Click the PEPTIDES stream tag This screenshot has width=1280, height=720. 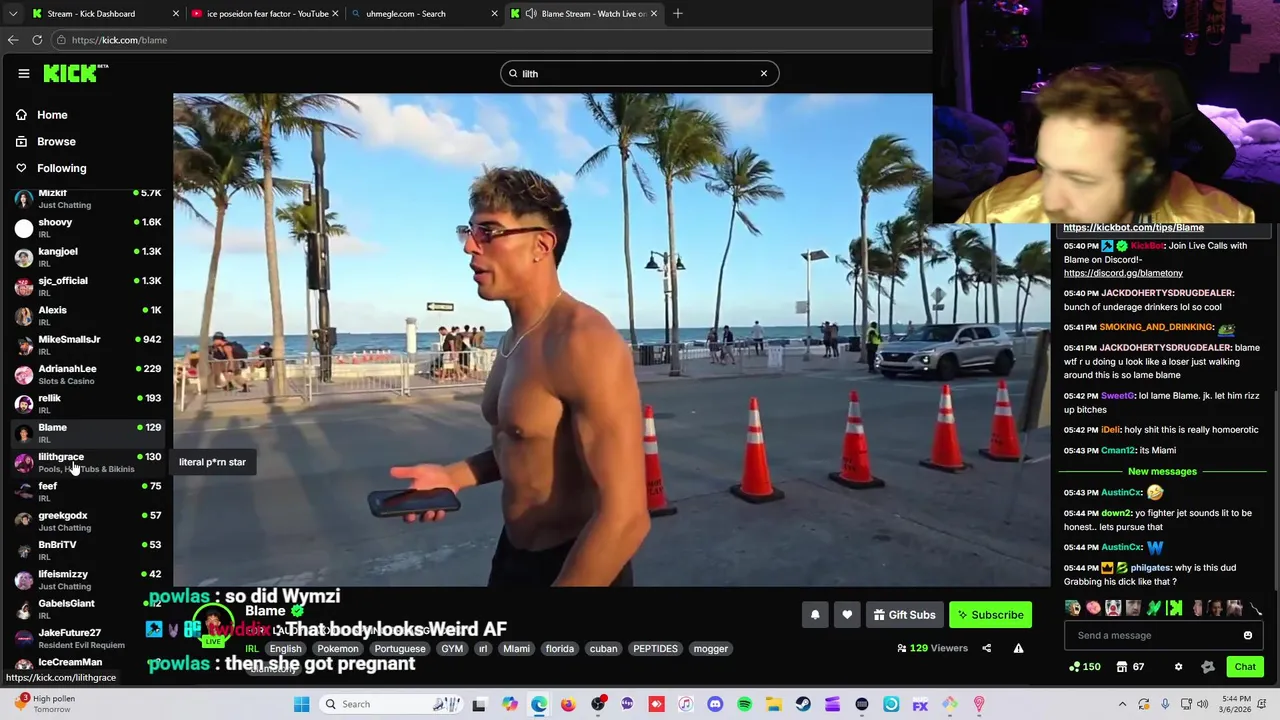[655, 649]
